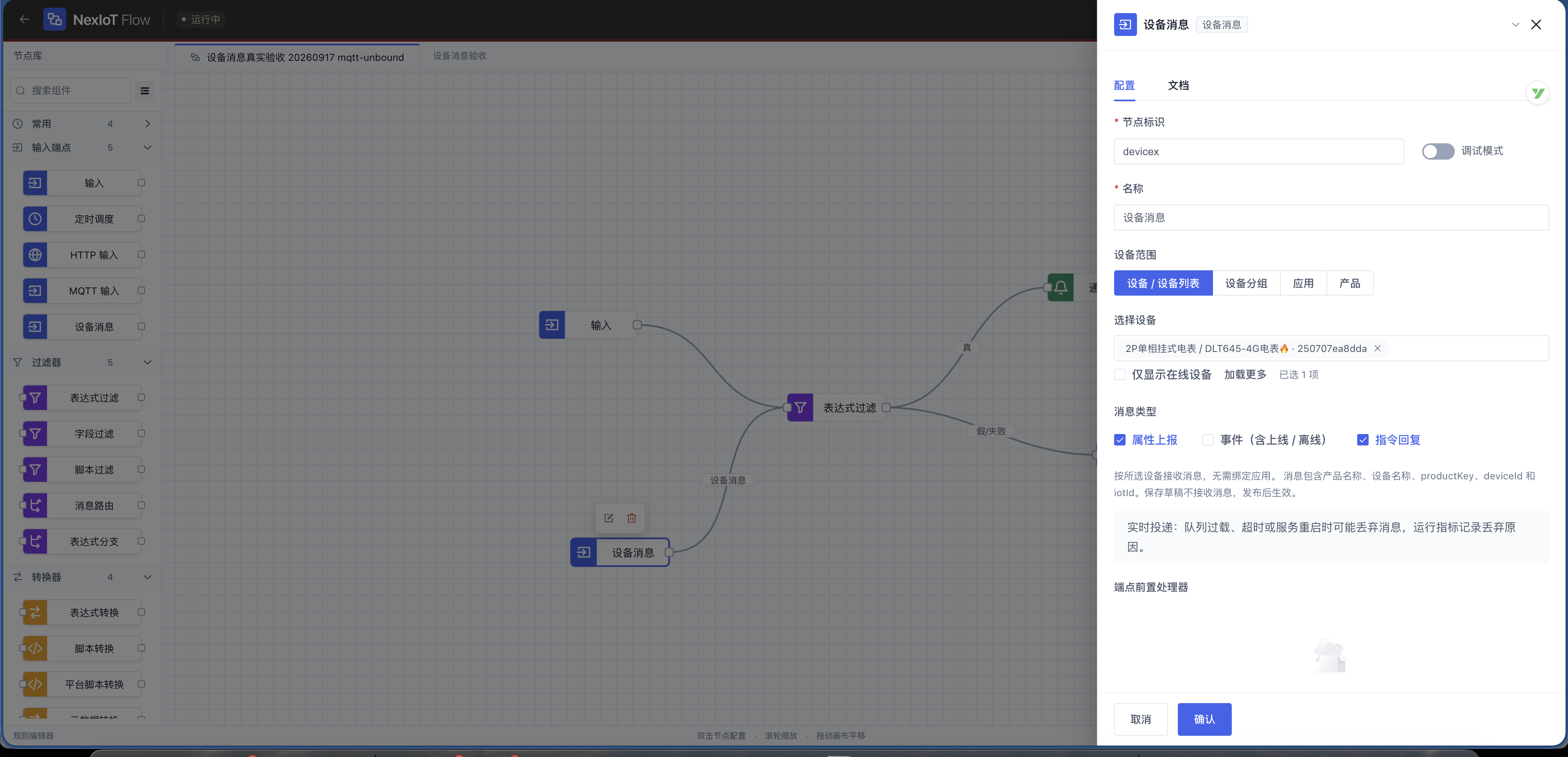Select the 消息路由 branch node icon
Image resolution: width=1568 pixels, height=757 pixels.
click(x=35, y=505)
